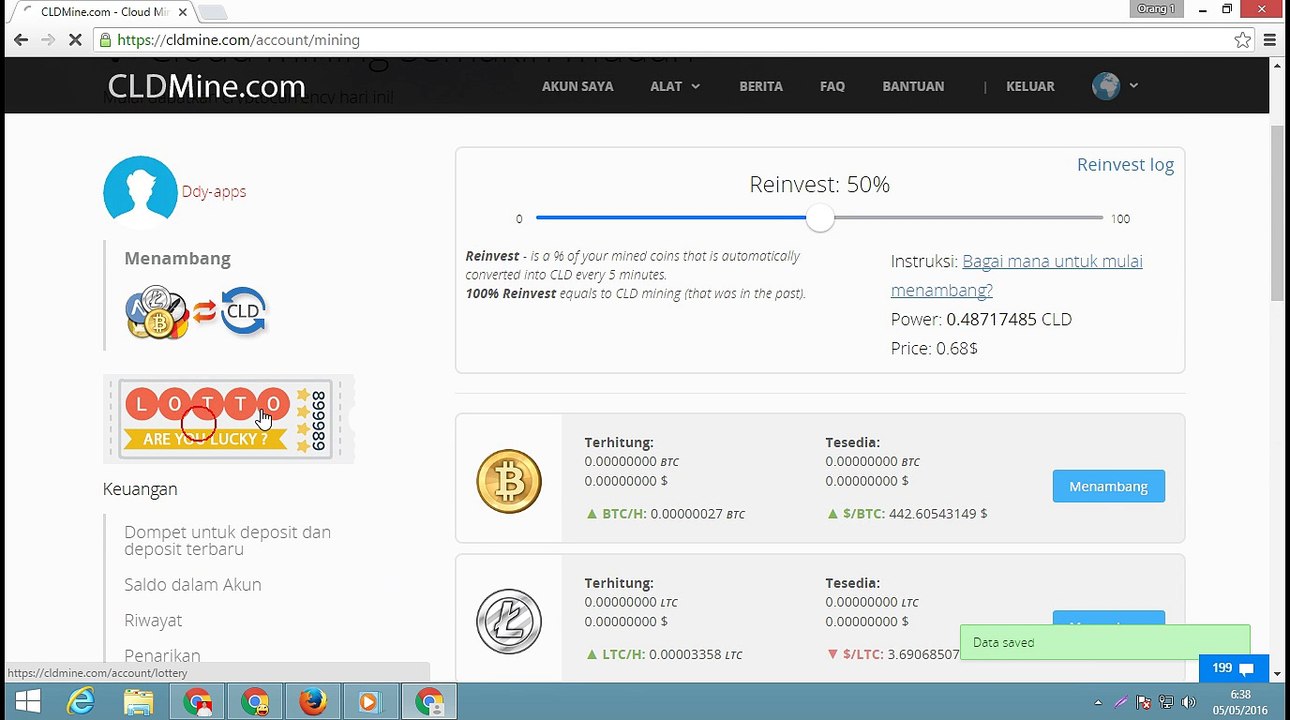Open the AKUN SAYA menu item
Viewport: 1290px width, 720px height.
pyautogui.click(x=578, y=86)
